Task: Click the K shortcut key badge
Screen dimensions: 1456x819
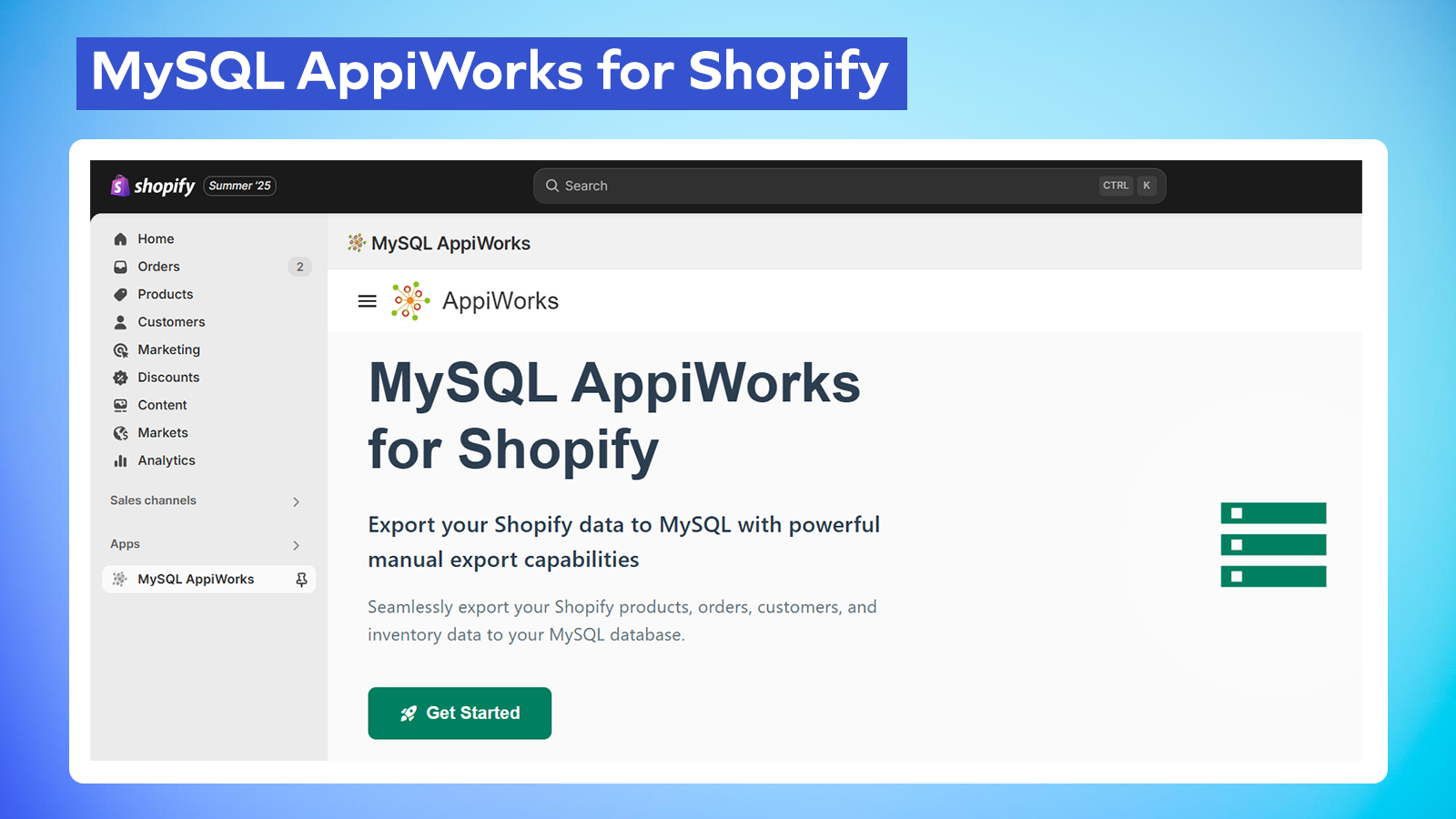Action: [1147, 186]
